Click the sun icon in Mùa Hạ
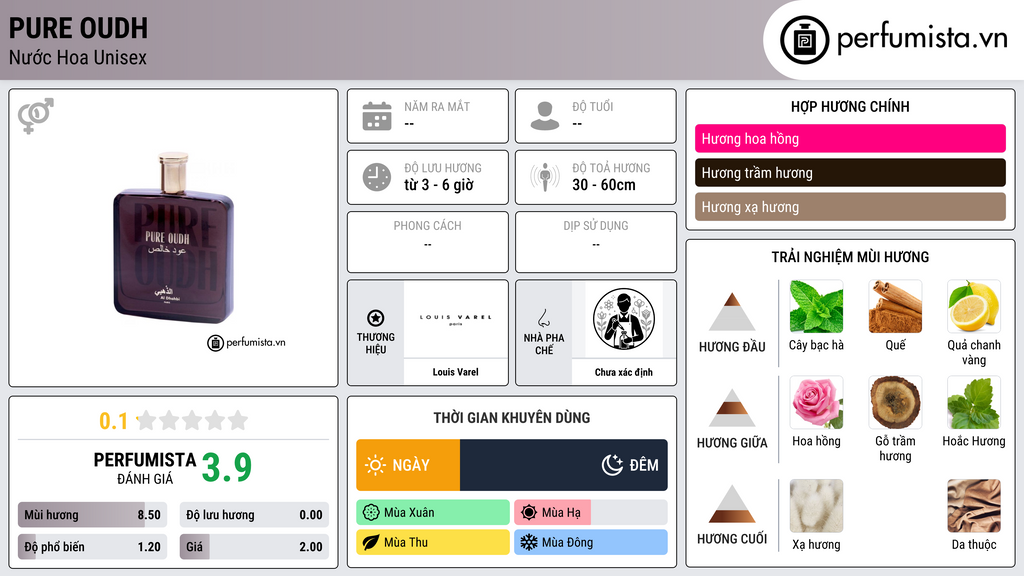The width and height of the screenshot is (1024, 576). [529, 513]
